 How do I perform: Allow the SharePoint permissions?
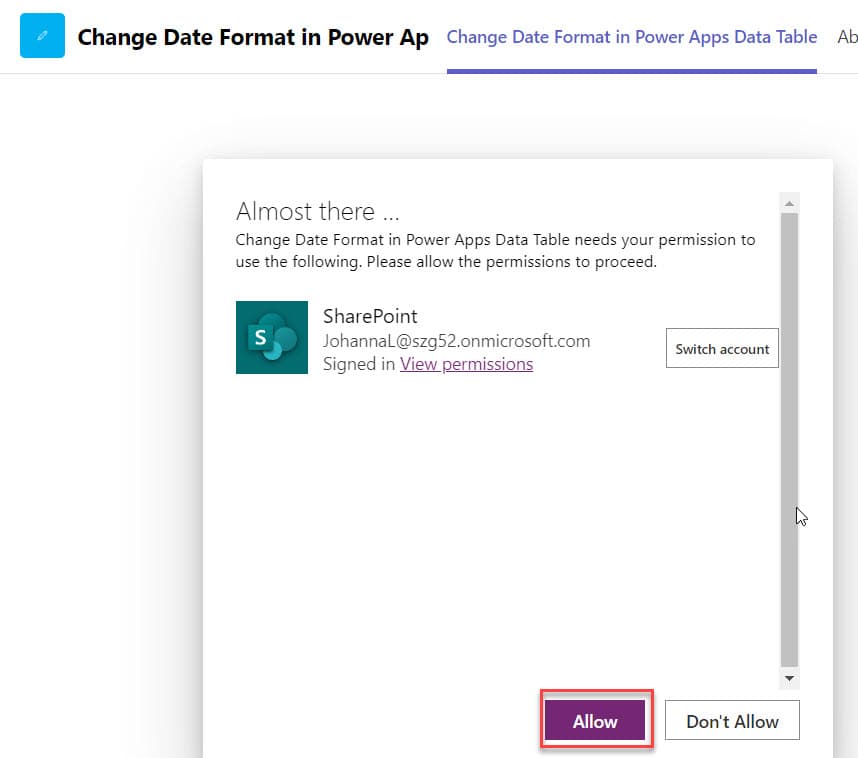point(595,721)
